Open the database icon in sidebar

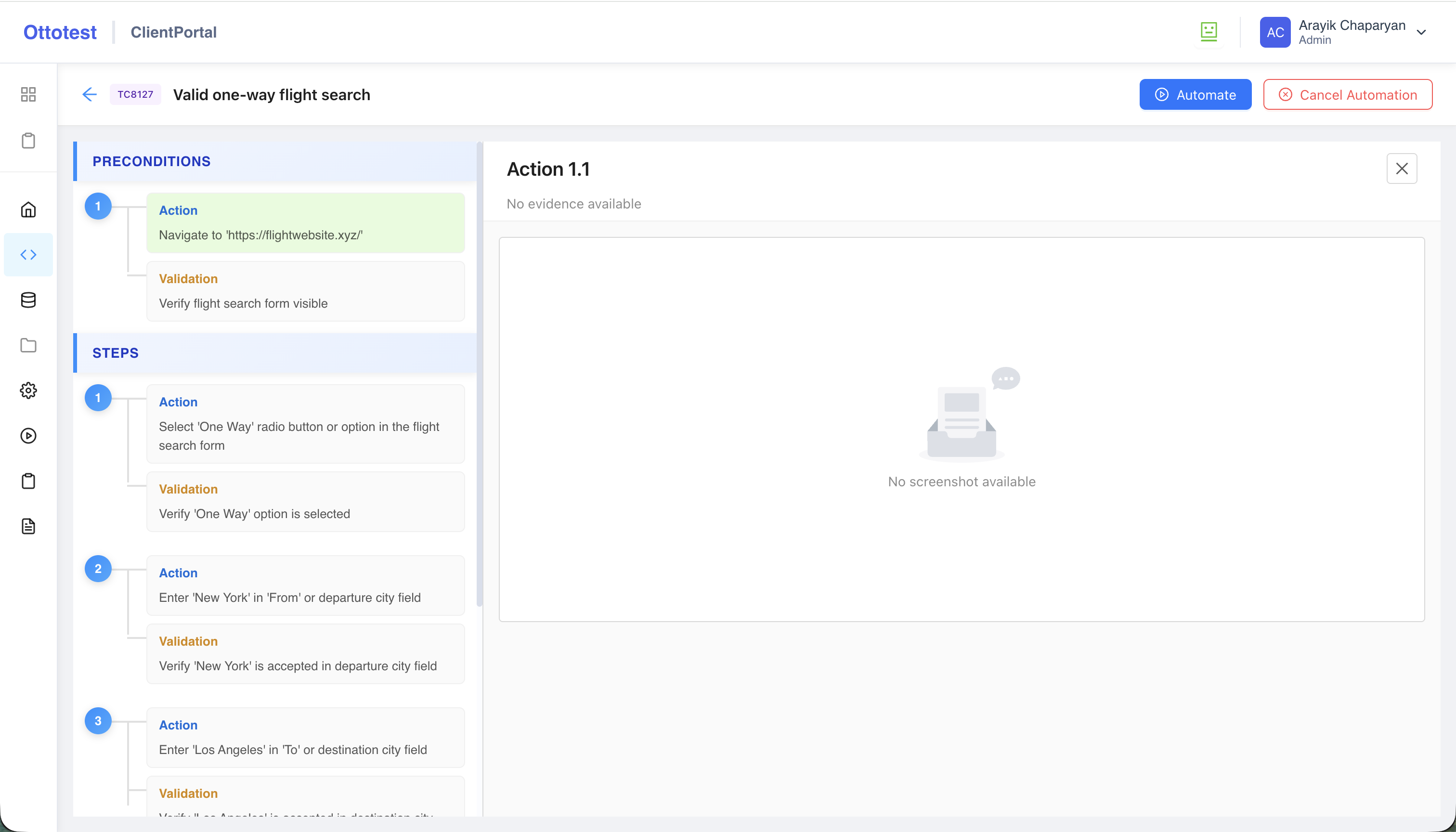(x=28, y=300)
